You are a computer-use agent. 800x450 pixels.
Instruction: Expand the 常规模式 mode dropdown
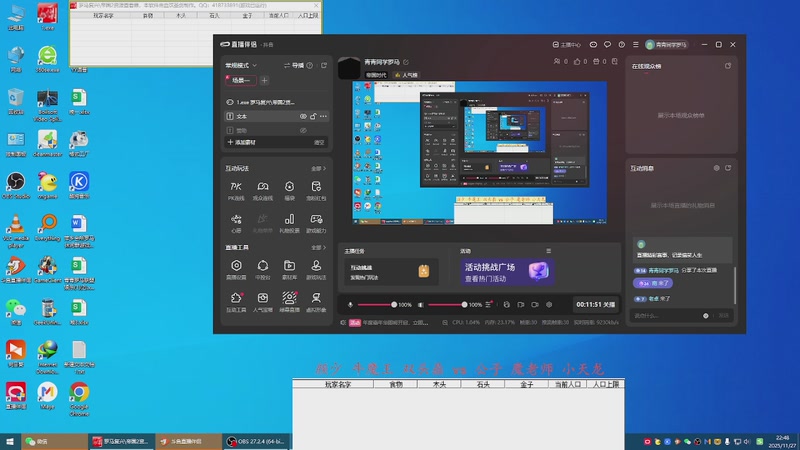pyautogui.click(x=241, y=65)
